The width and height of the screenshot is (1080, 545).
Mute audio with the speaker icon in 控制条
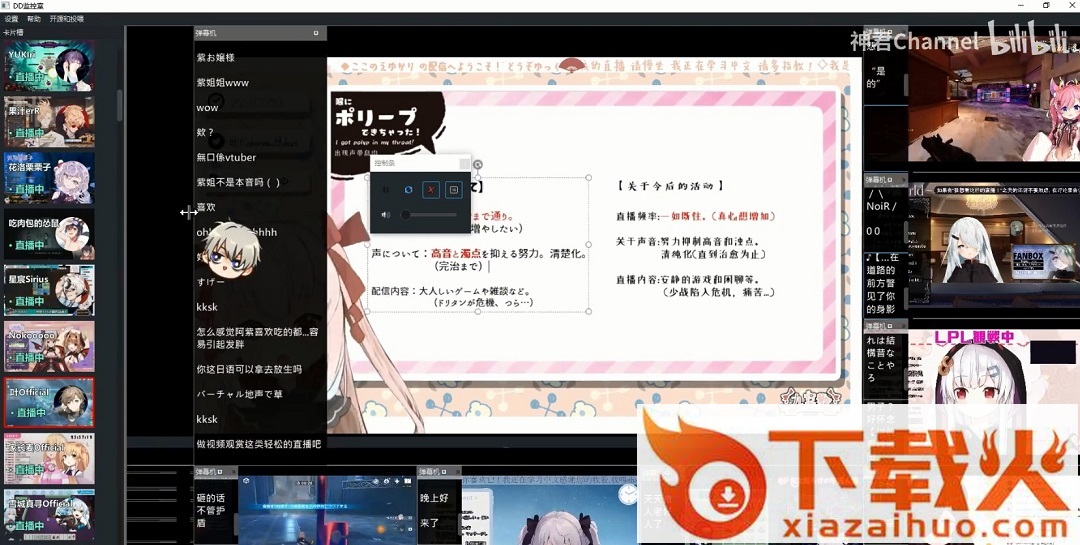tap(386, 215)
